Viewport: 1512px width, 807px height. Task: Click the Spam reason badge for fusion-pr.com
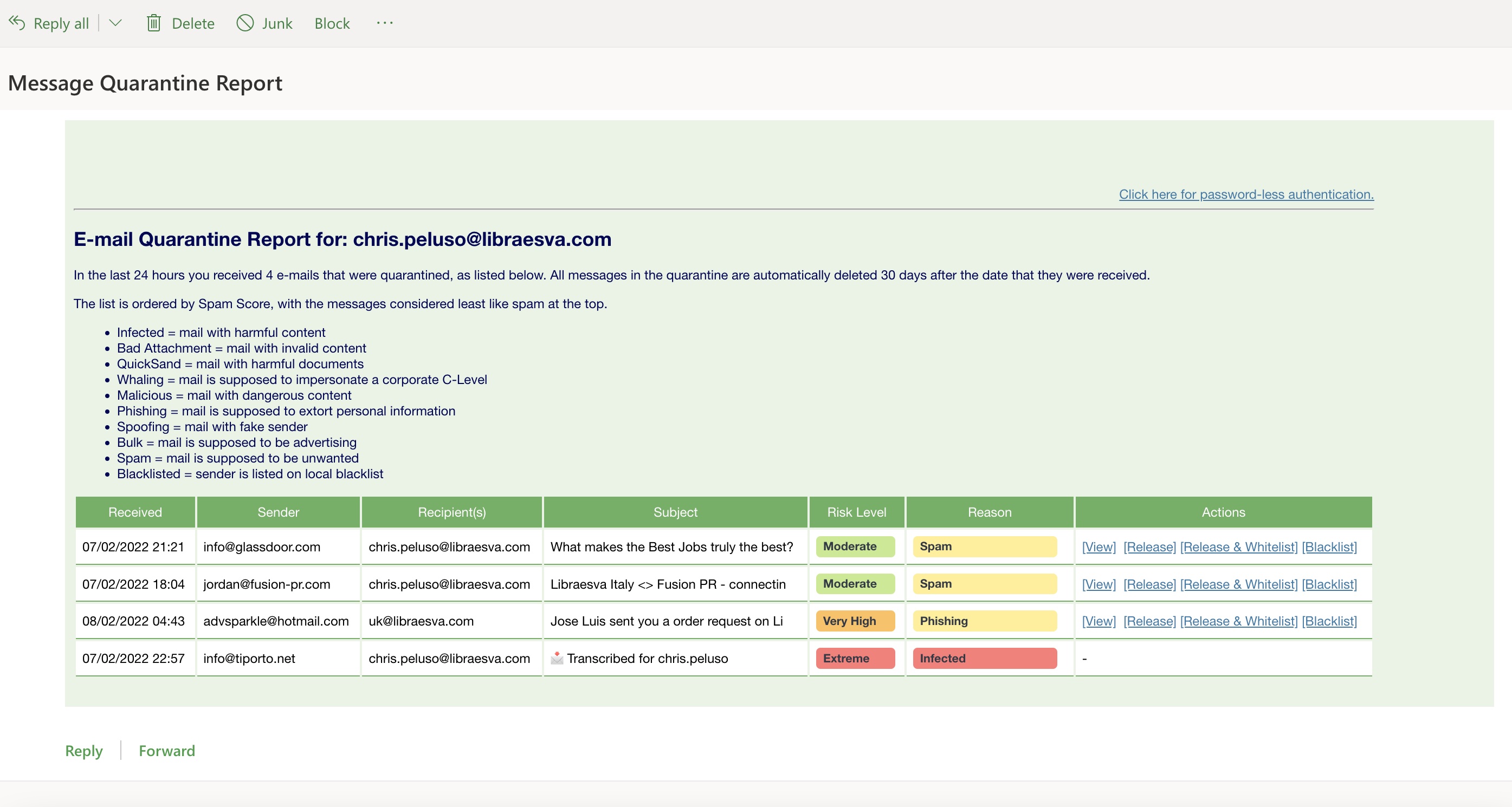click(984, 584)
